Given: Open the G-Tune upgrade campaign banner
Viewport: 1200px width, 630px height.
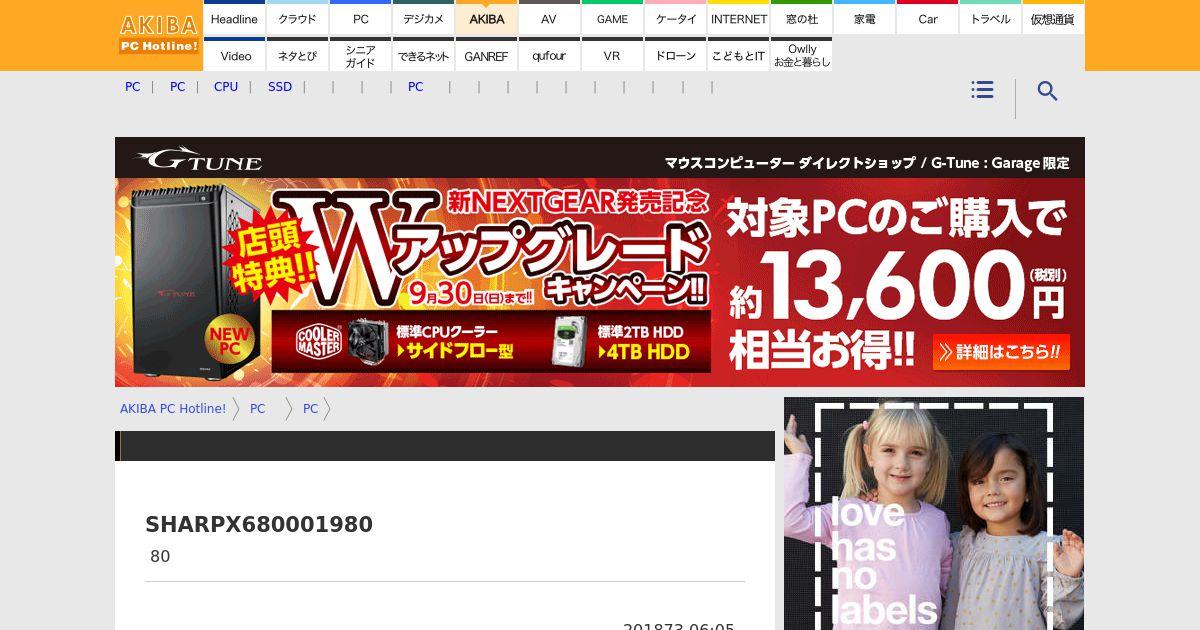Looking at the screenshot, I should 600,262.
